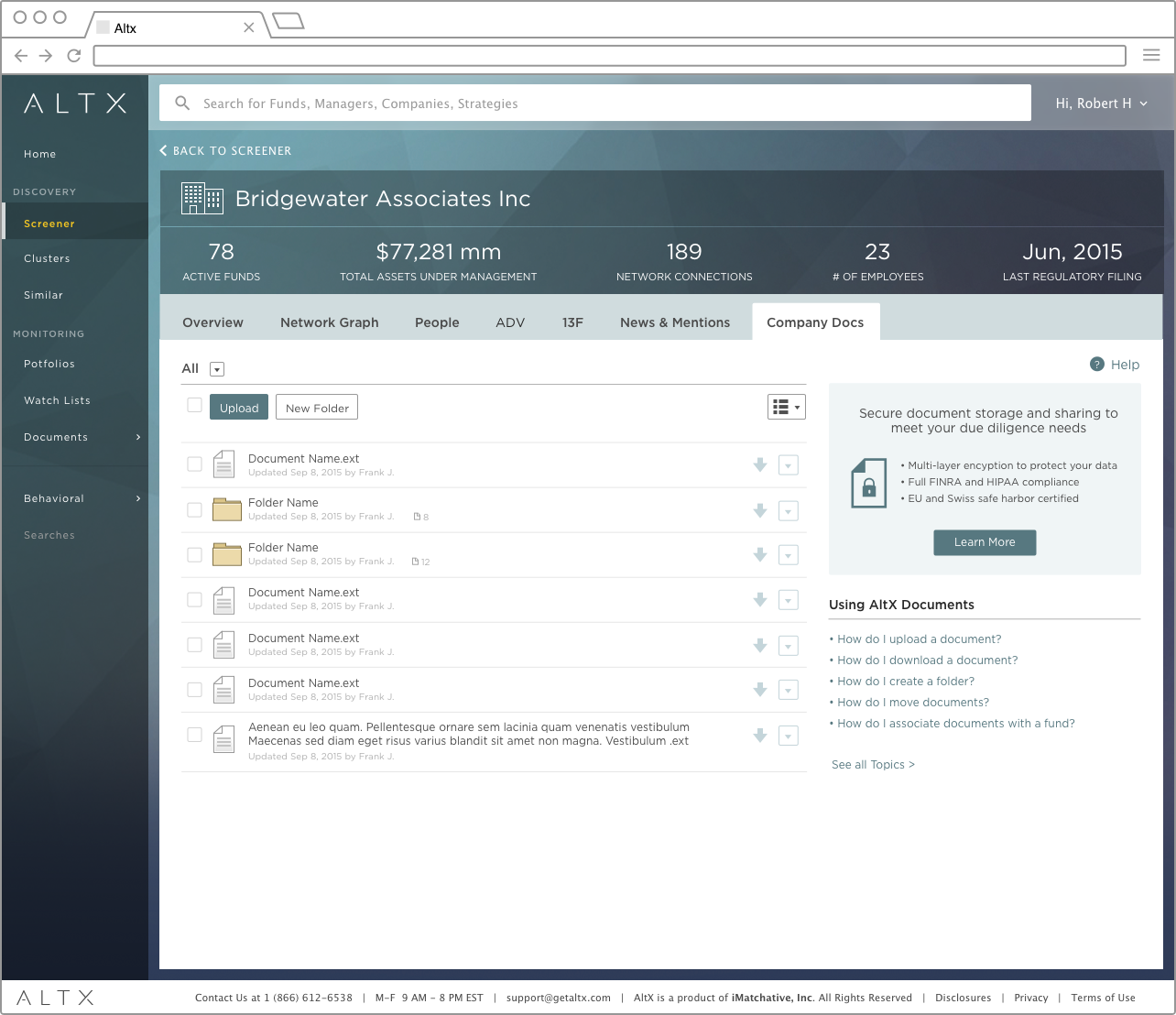1176x1015 pixels.
Task: Download the first Document Name.ext file
Action: 760,465
